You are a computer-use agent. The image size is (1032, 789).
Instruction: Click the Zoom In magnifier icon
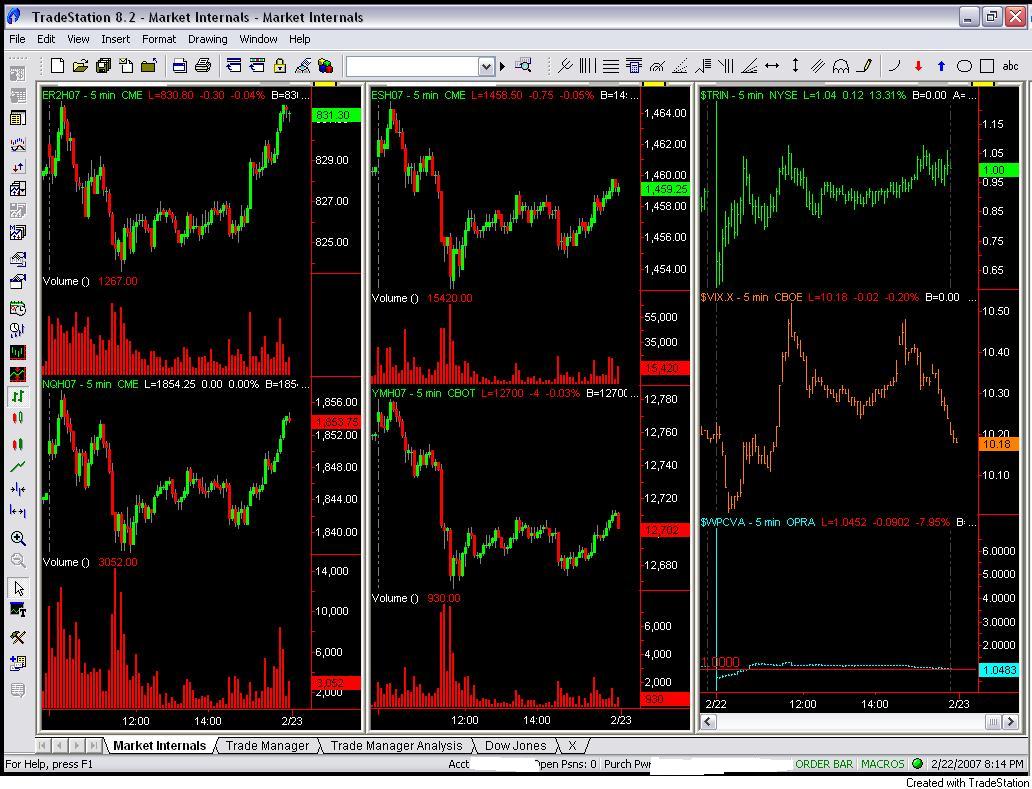click(x=18, y=539)
